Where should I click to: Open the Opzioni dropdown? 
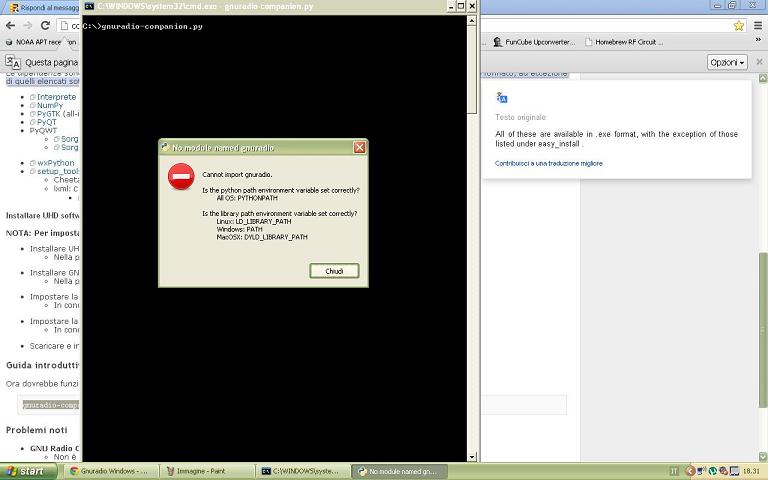pos(727,62)
